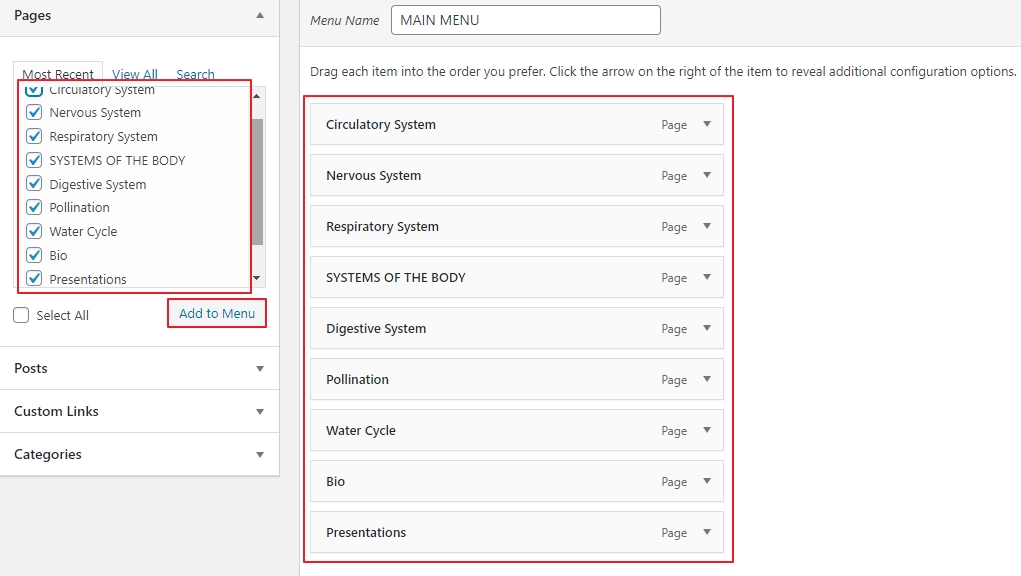The image size is (1021, 576).
Task: Select the Circulatory System menu item title
Action: pos(381,124)
